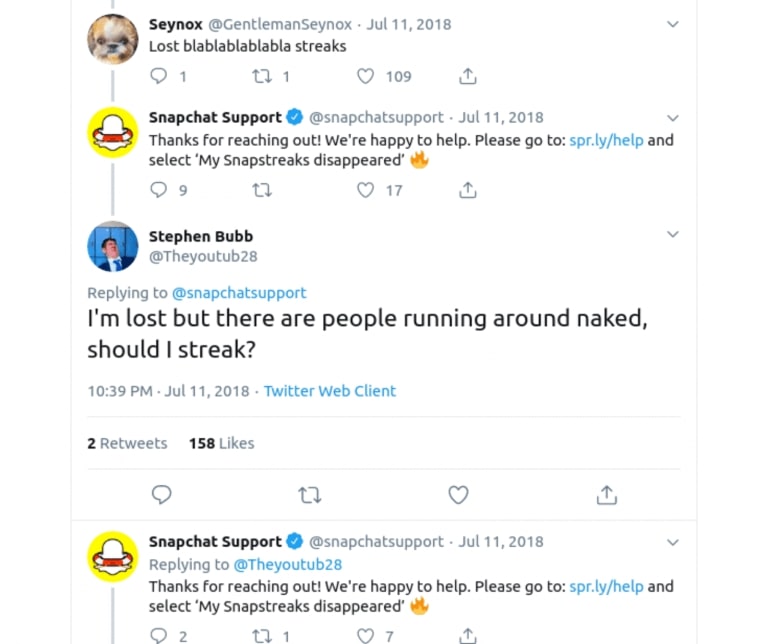Click the Twitter Web Client link
The height and width of the screenshot is (644, 768).
[x=330, y=391]
